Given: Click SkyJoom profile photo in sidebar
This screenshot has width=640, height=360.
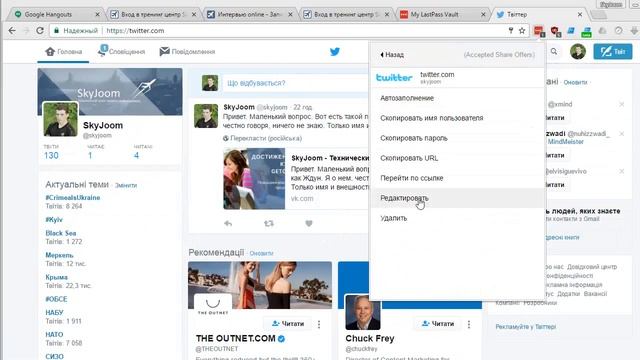Looking at the screenshot, I should pos(60,119).
